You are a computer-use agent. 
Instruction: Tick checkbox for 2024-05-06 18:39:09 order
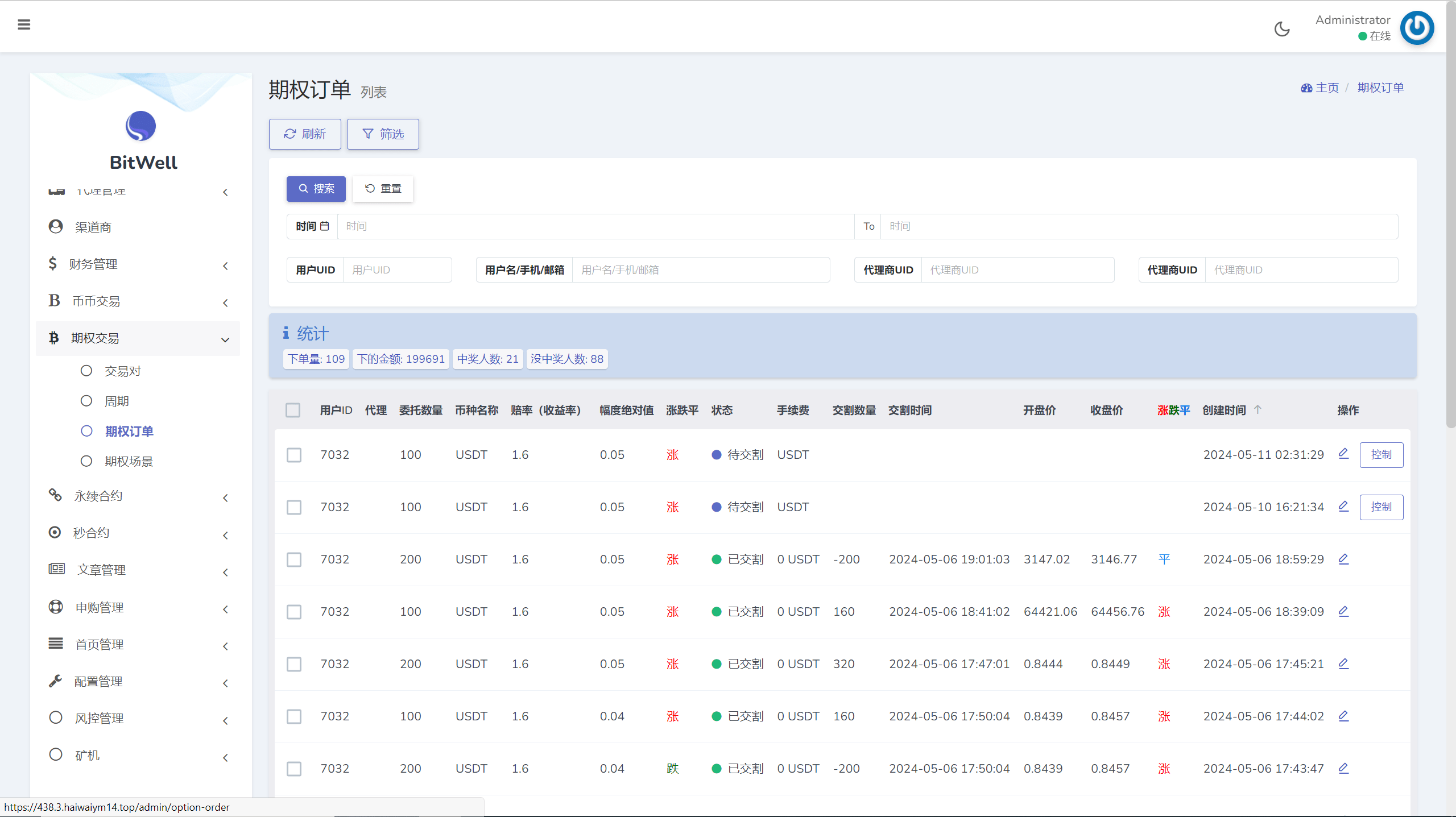[294, 612]
